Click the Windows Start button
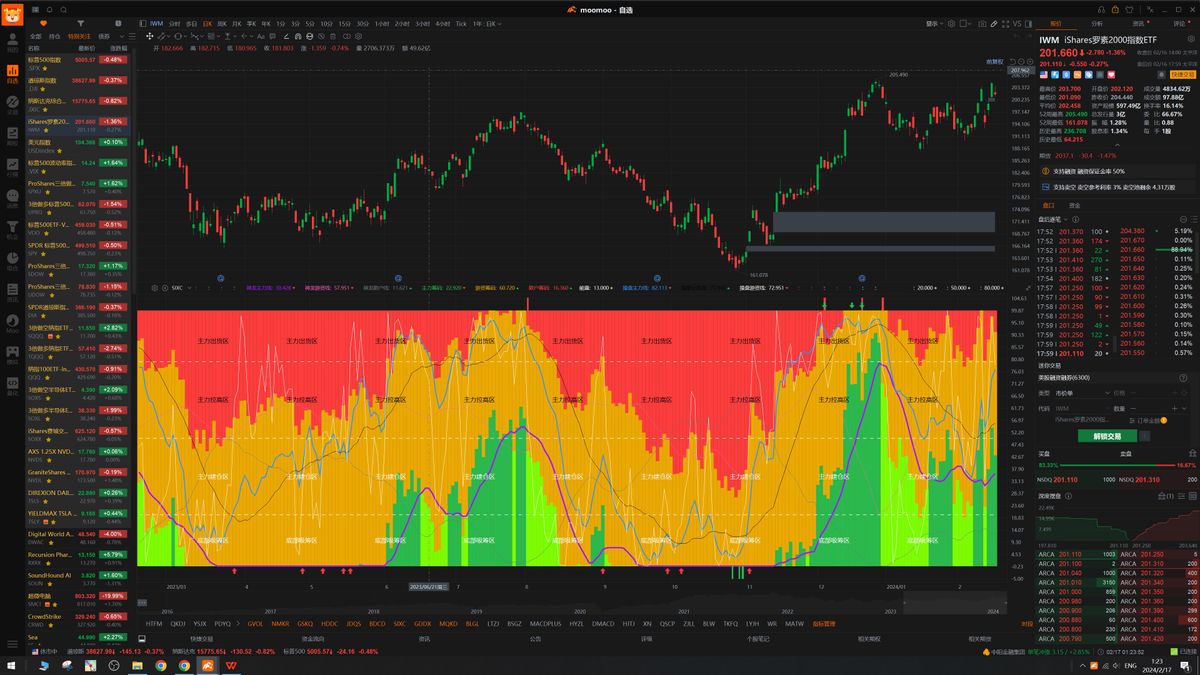 11,665
